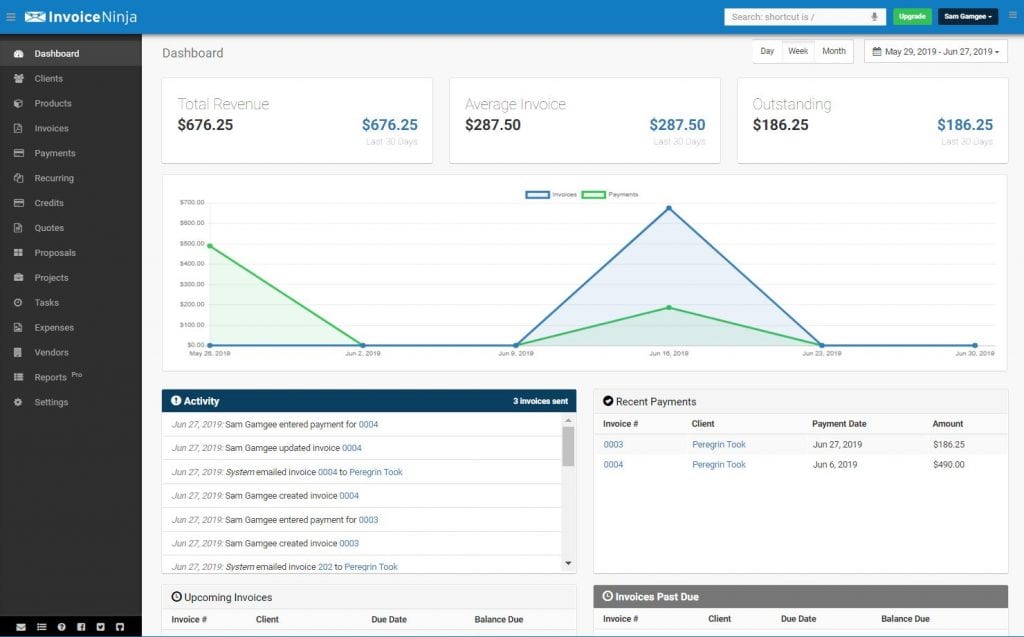This screenshot has width=1024, height=637.
Task: Open Settings from the sidebar
Action: [x=50, y=402]
